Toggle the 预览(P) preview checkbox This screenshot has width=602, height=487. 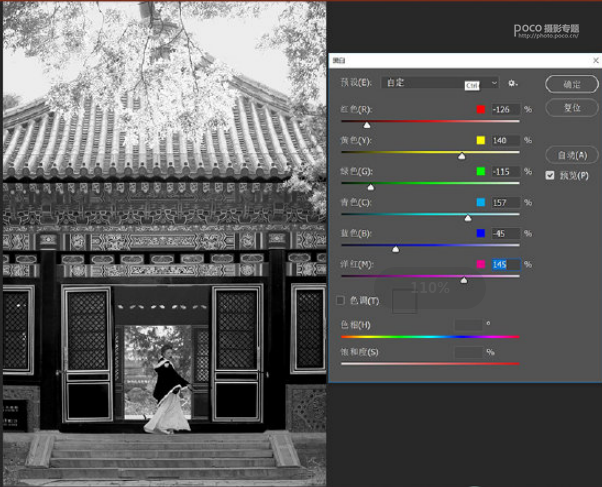tap(550, 176)
